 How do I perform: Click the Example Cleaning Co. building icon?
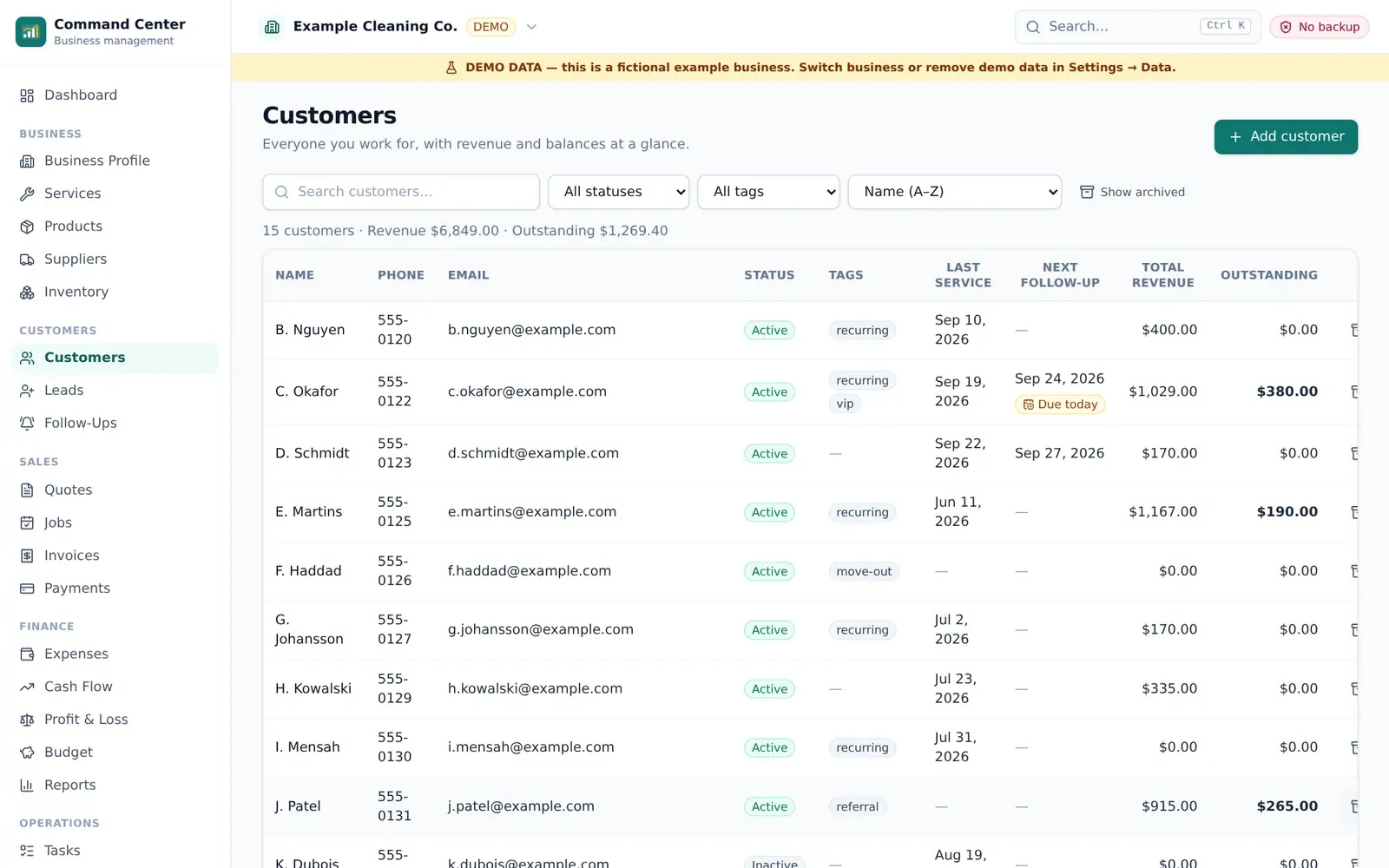(272, 27)
